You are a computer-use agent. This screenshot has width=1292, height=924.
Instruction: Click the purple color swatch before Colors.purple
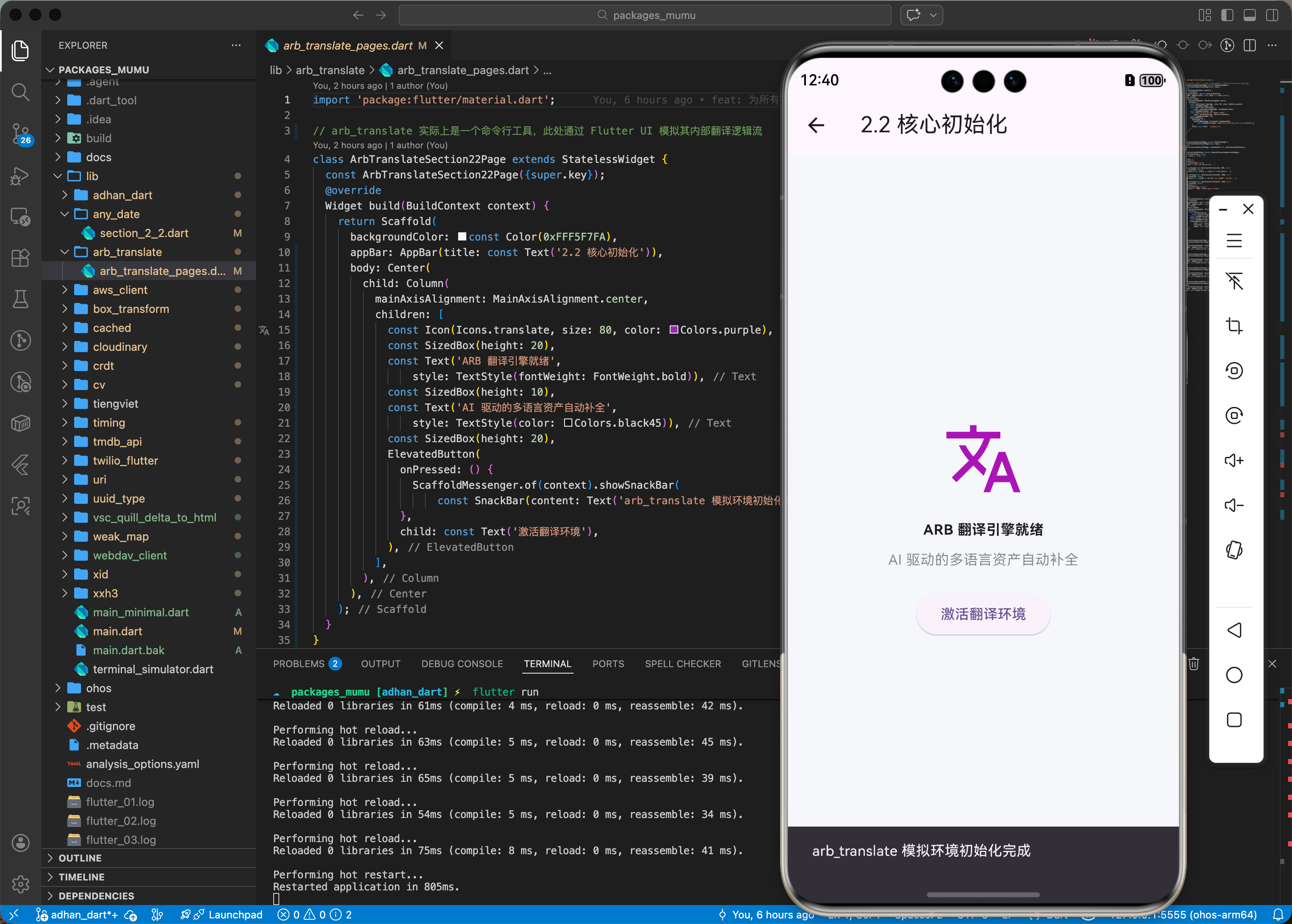point(674,330)
